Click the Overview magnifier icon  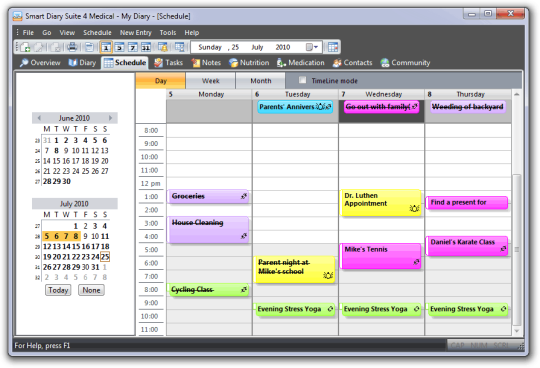[24, 63]
